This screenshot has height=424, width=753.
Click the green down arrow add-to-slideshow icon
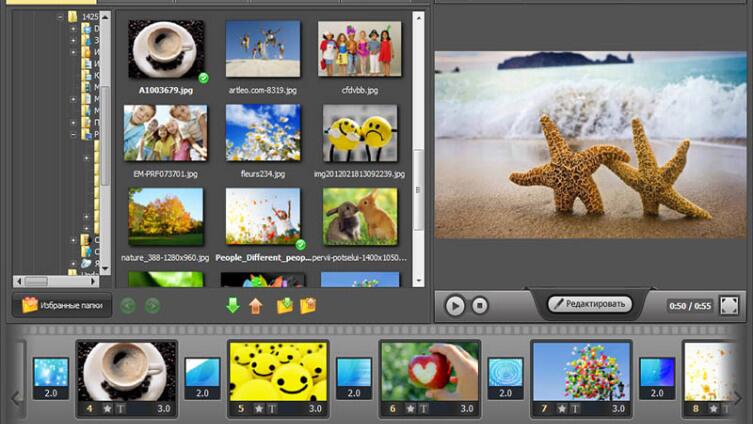[233, 306]
